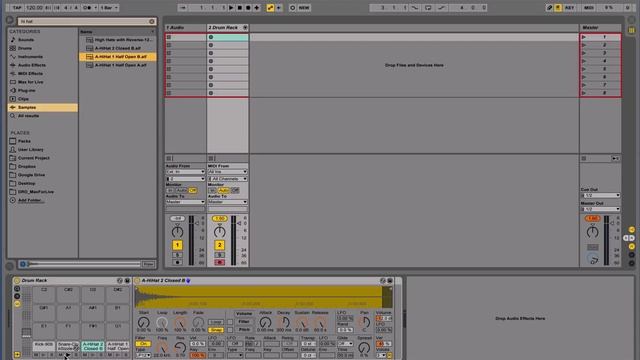Select All results in browser

[x=29, y=116]
